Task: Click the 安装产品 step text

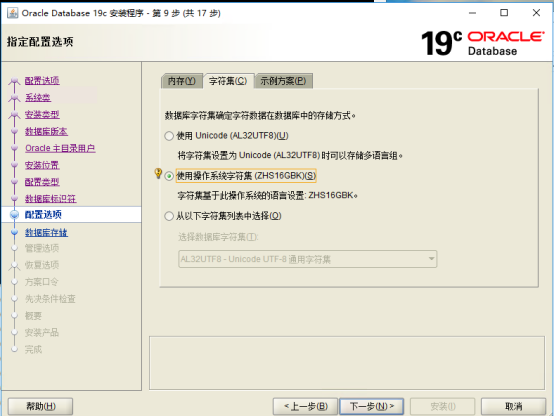Action: 42,332
